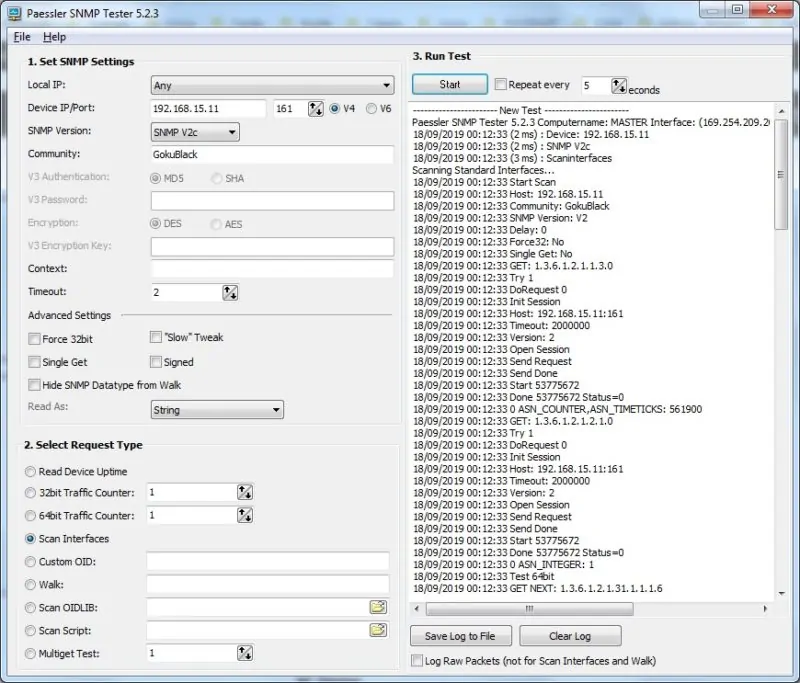Image resolution: width=800 pixels, height=683 pixels.
Task: Click the Scan Script folder browse icon
Action: [x=377, y=630]
